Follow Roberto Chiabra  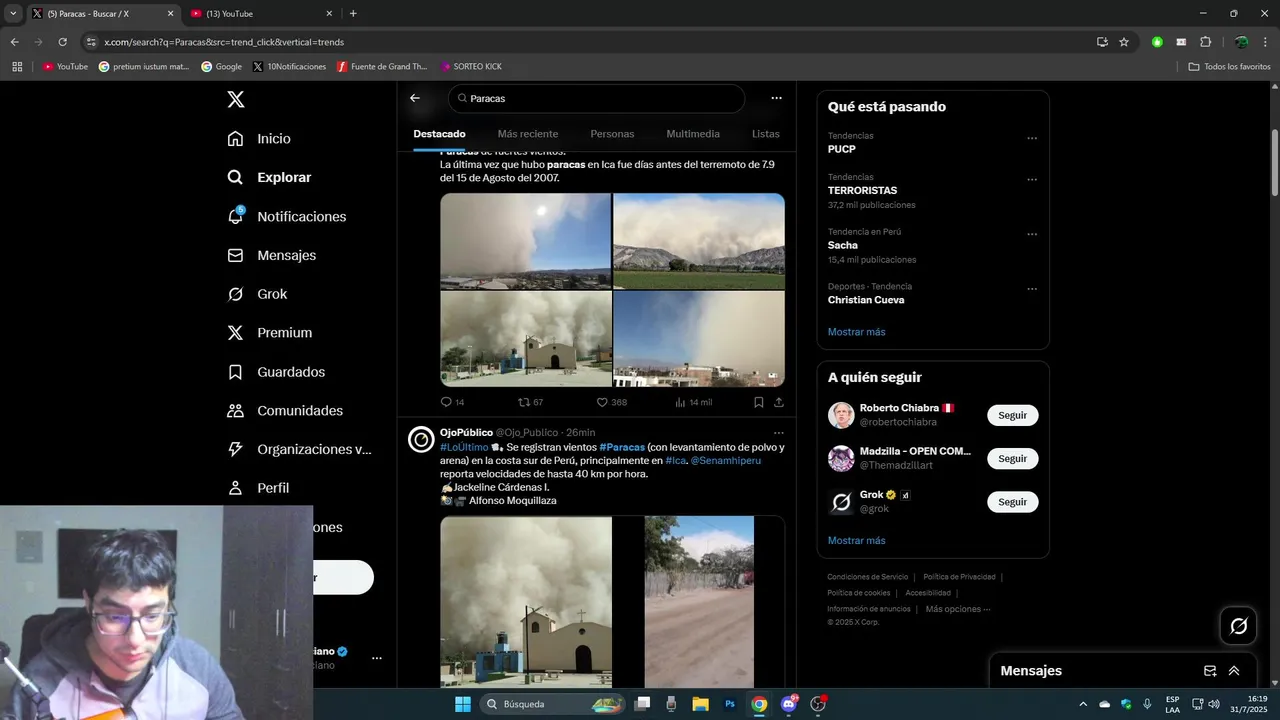pos(1012,415)
